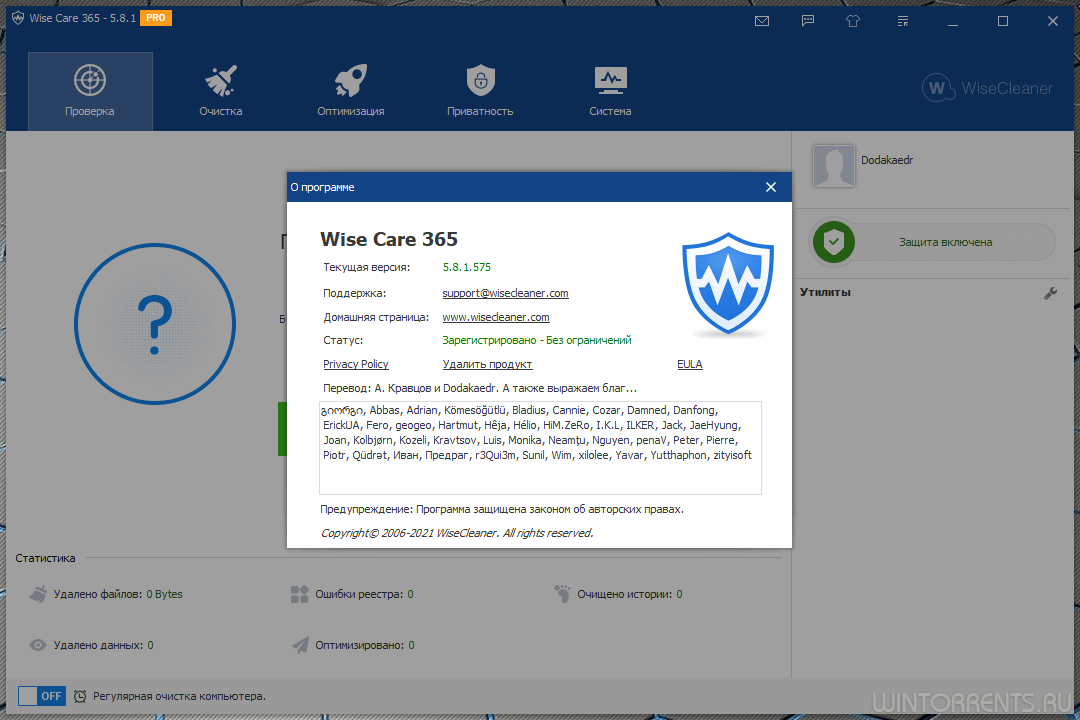Click the t-shirt skin icon

853,21
